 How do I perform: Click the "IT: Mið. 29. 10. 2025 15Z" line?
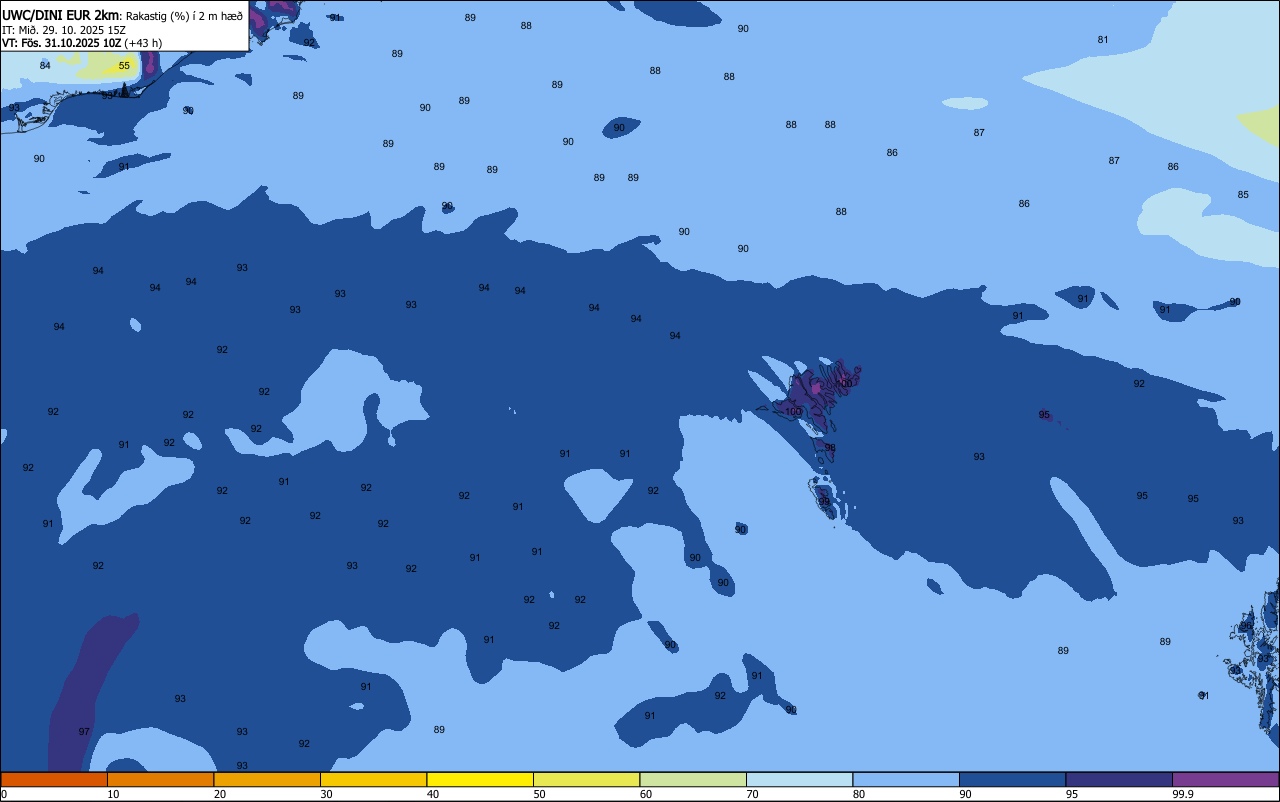click(64, 29)
